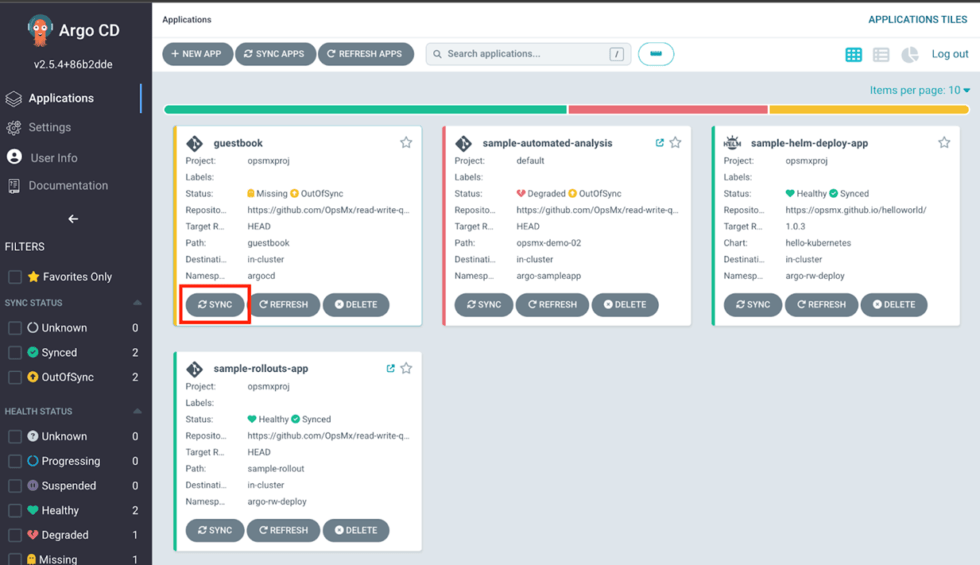
Task: Click the slash shortcut hint in search
Action: pyautogui.click(x=616, y=54)
